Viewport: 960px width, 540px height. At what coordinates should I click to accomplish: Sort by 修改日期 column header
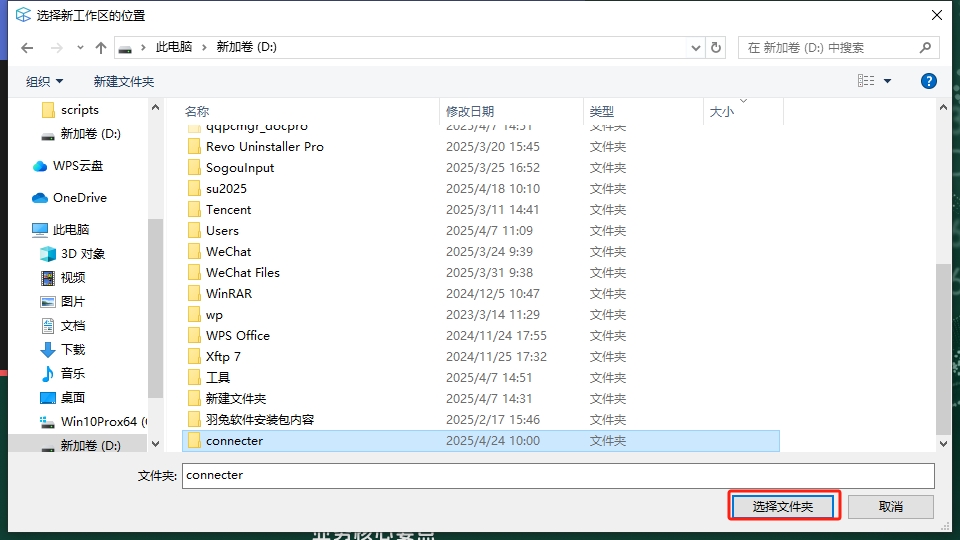tap(470, 112)
